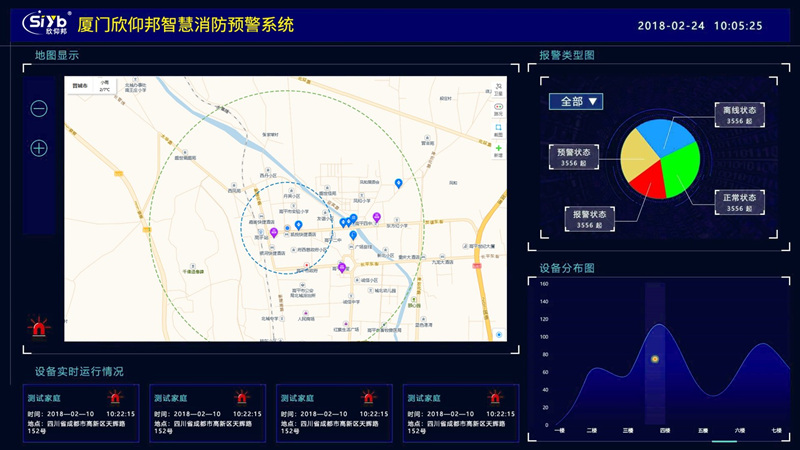Image resolution: width=800 pixels, height=450 pixels.
Task: Click the weather widget on the map
Action: tap(105, 86)
